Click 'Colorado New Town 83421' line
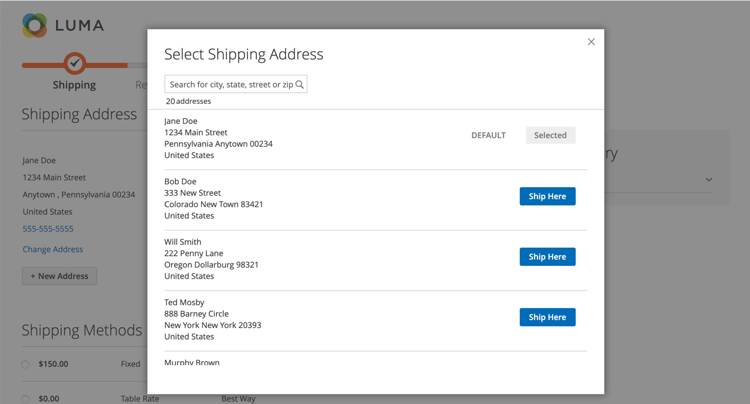 coord(214,204)
